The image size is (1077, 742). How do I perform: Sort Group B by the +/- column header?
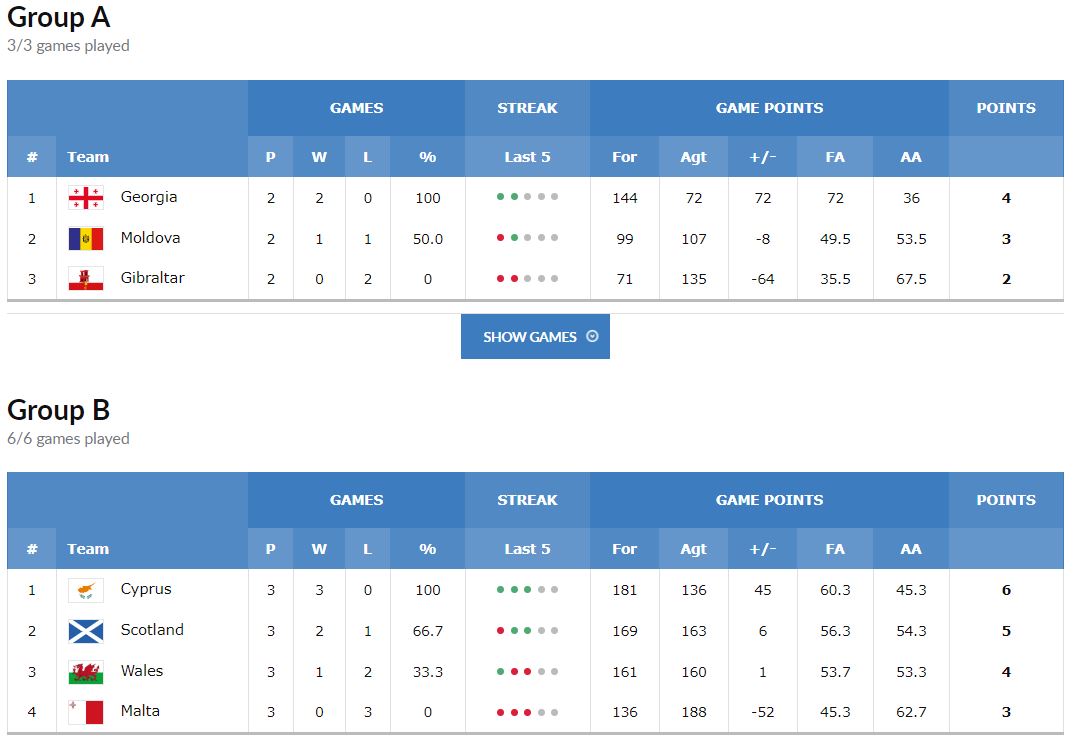click(762, 549)
